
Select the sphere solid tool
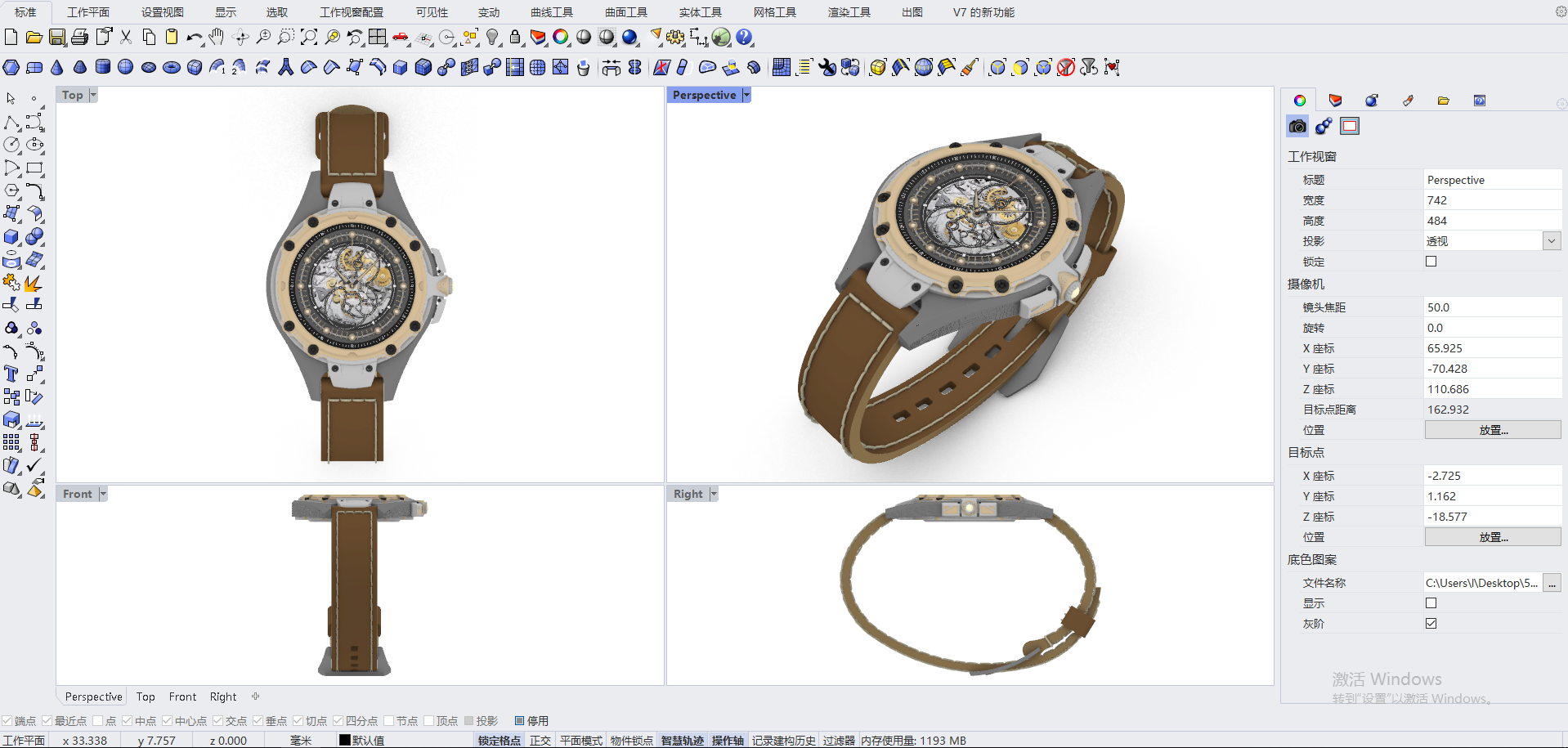pyautogui.click(x=126, y=67)
